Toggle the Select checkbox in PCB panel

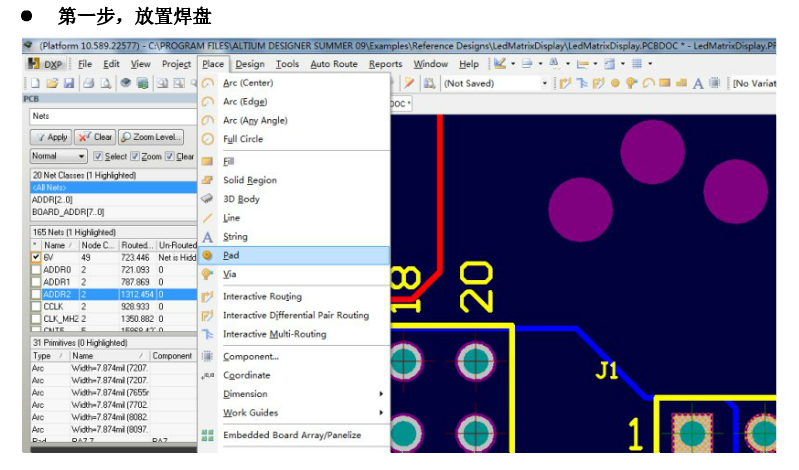[98, 157]
